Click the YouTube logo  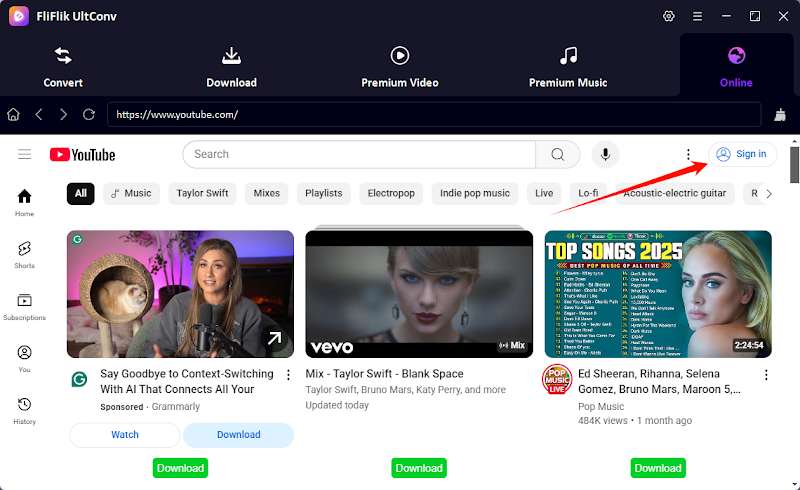pos(83,155)
